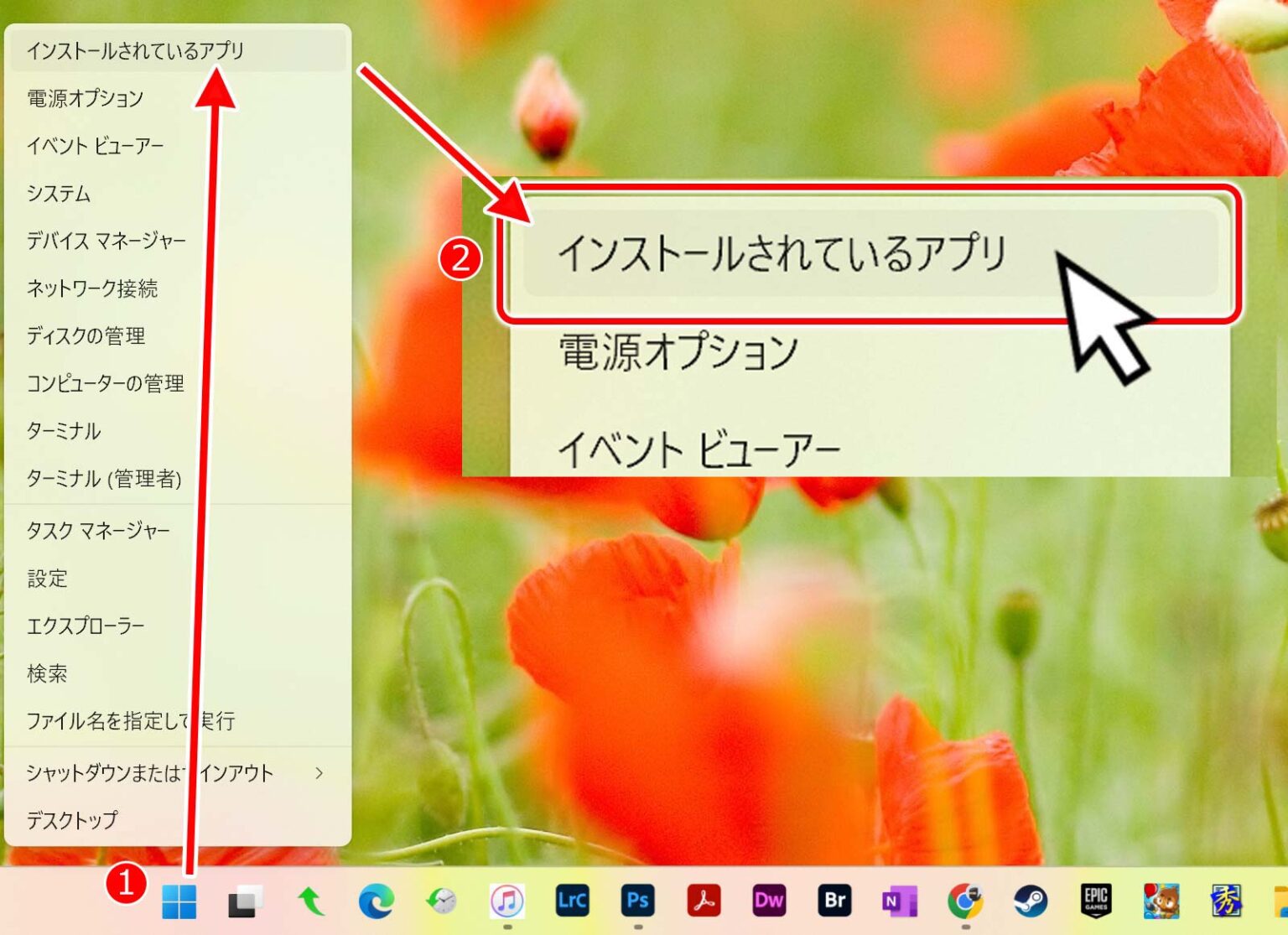The width and height of the screenshot is (1288, 935).
Task: Launch Adobe Bridge (Br) from taskbar
Action: pyautogui.click(x=834, y=901)
